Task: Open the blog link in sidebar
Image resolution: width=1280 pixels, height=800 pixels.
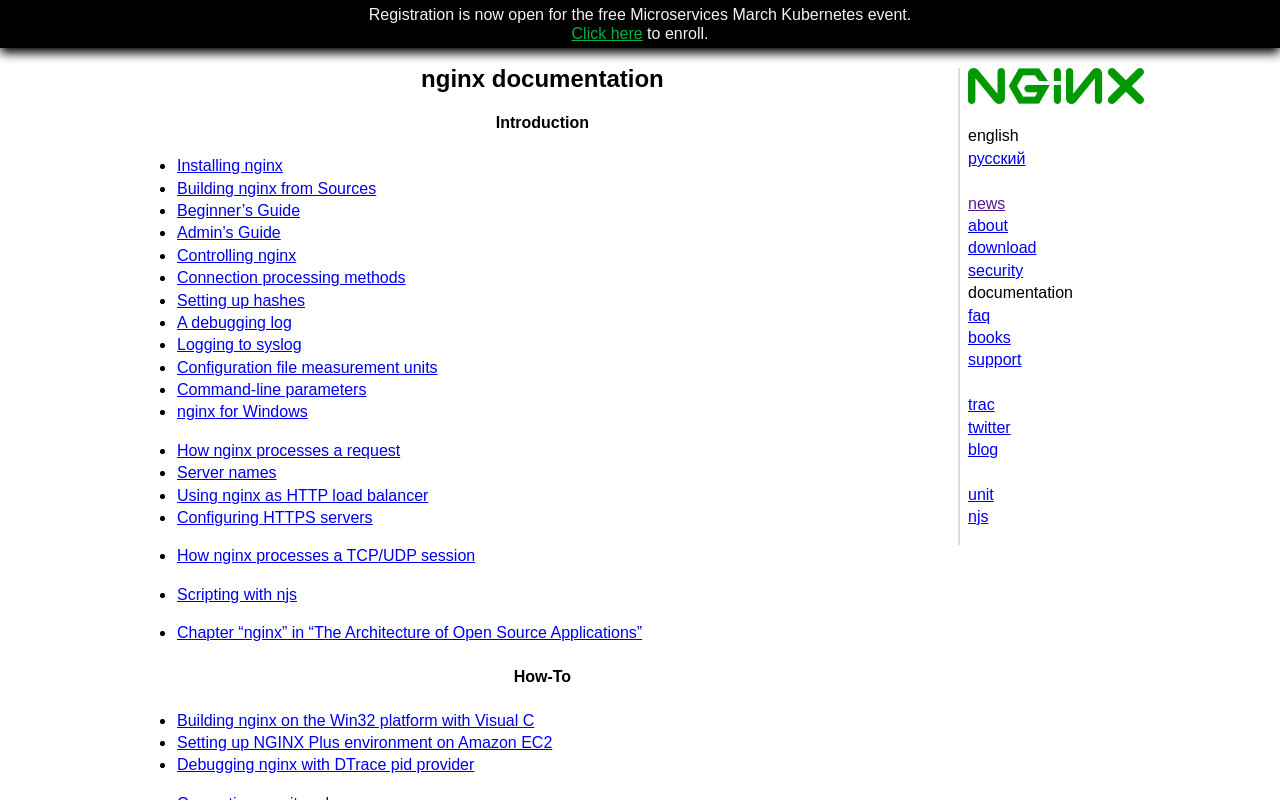Action: (983, 450)
